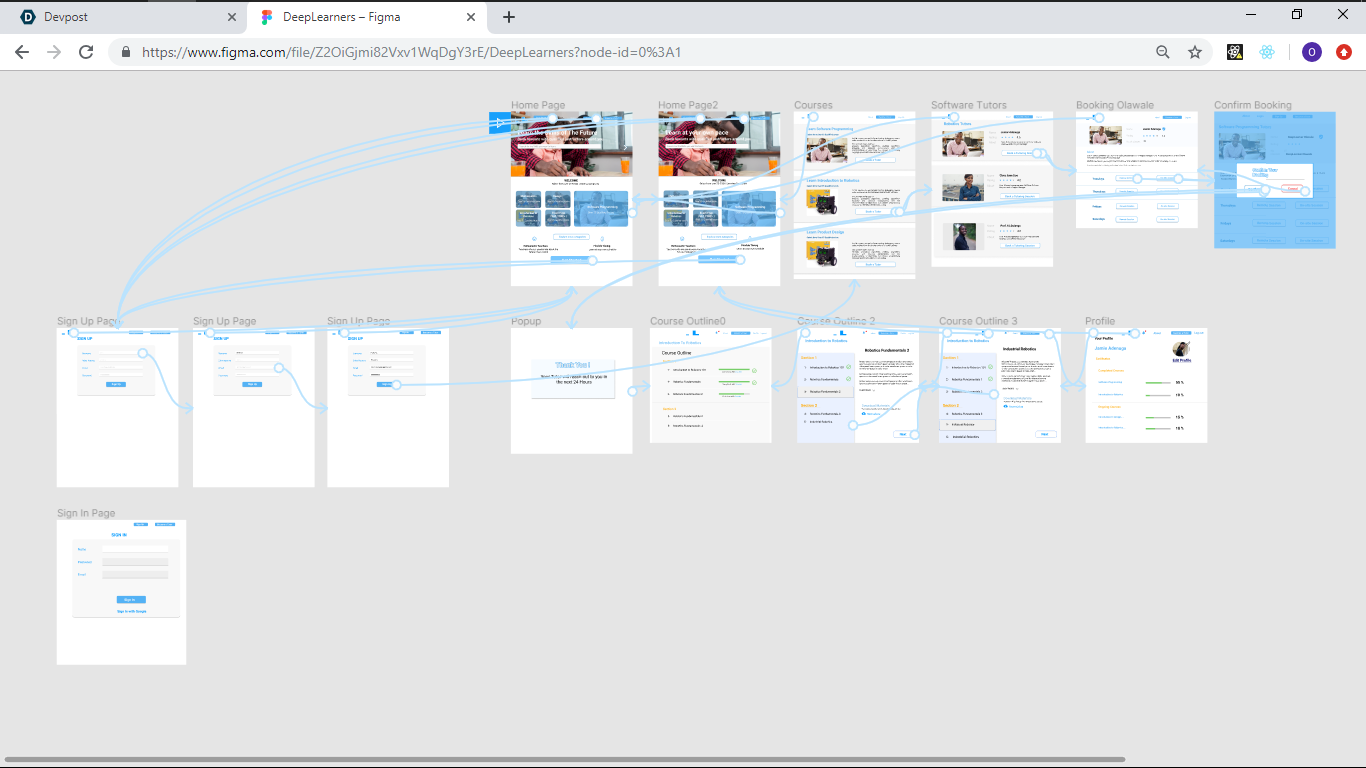Screen dimensions: 1366x768
Task: Click the Figma logo on the DeepLearners tab
Action: pos(265,17)
